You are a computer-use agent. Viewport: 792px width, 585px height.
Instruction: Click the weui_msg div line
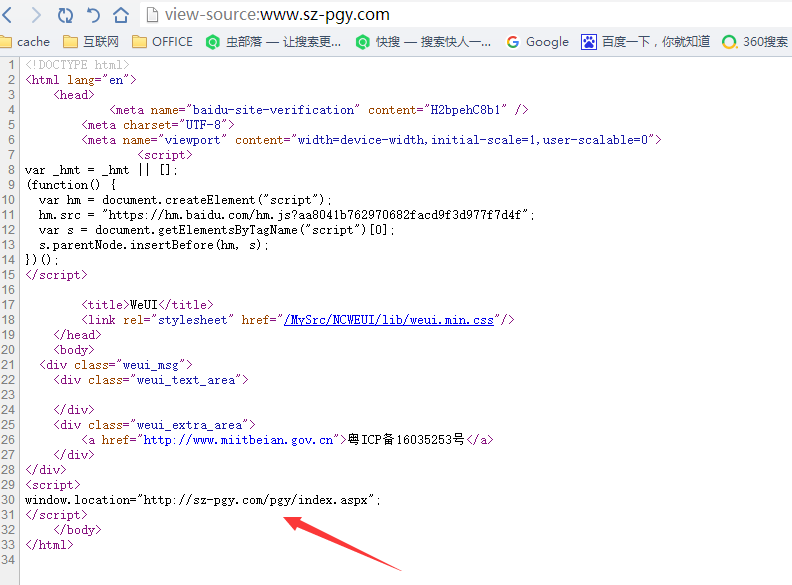click(116, 365)
